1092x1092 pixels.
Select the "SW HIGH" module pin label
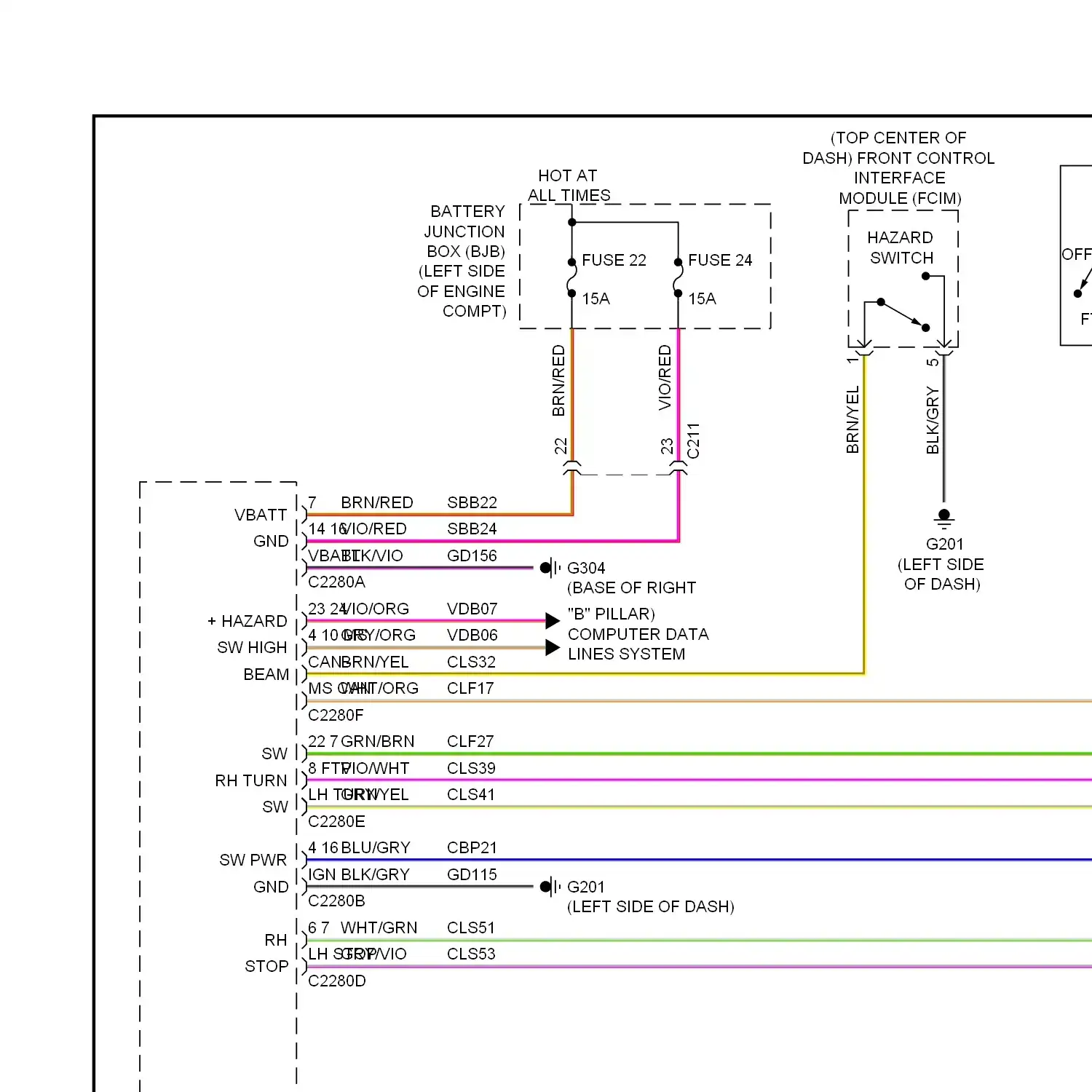pos(252,647)
